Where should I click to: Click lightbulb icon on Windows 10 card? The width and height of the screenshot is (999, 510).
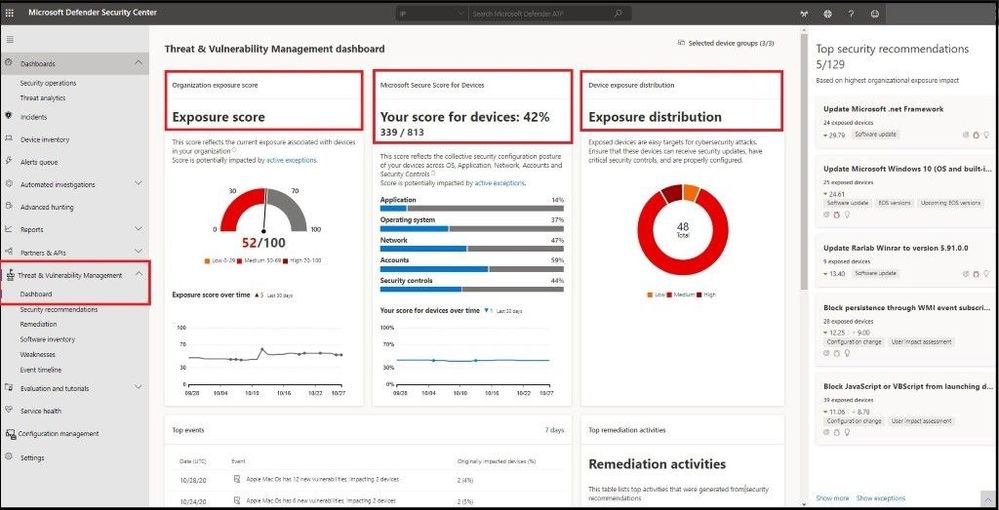click(847, 215)
